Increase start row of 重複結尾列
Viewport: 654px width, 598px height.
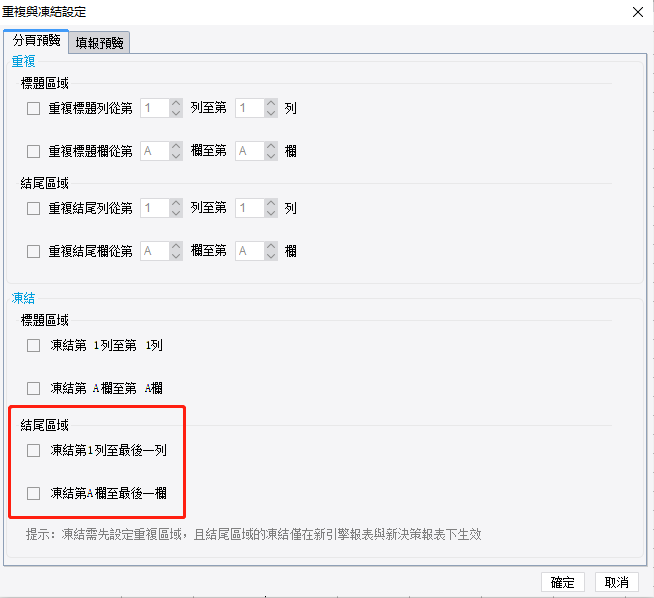point(176,203)
